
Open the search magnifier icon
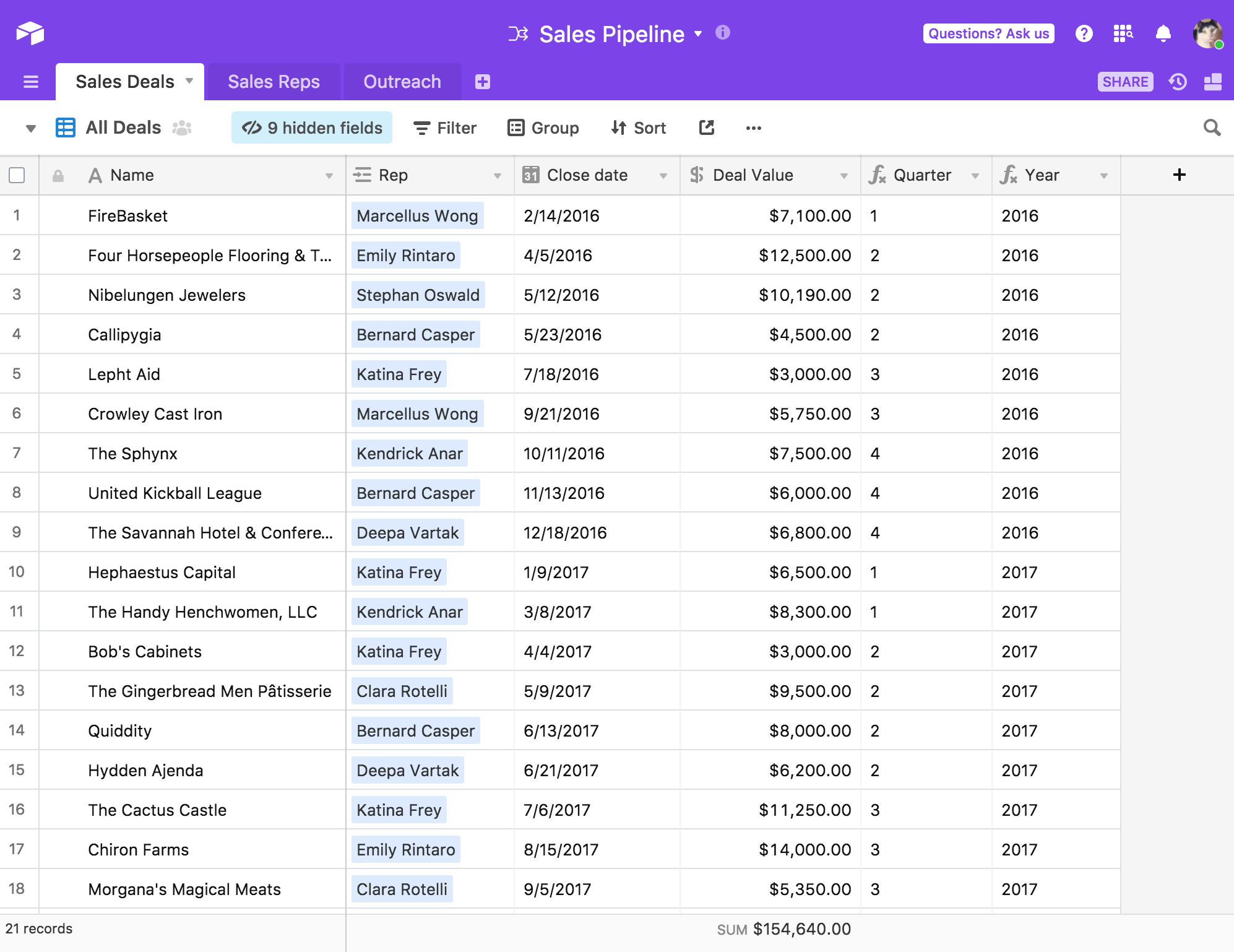tap(1212, 128)
